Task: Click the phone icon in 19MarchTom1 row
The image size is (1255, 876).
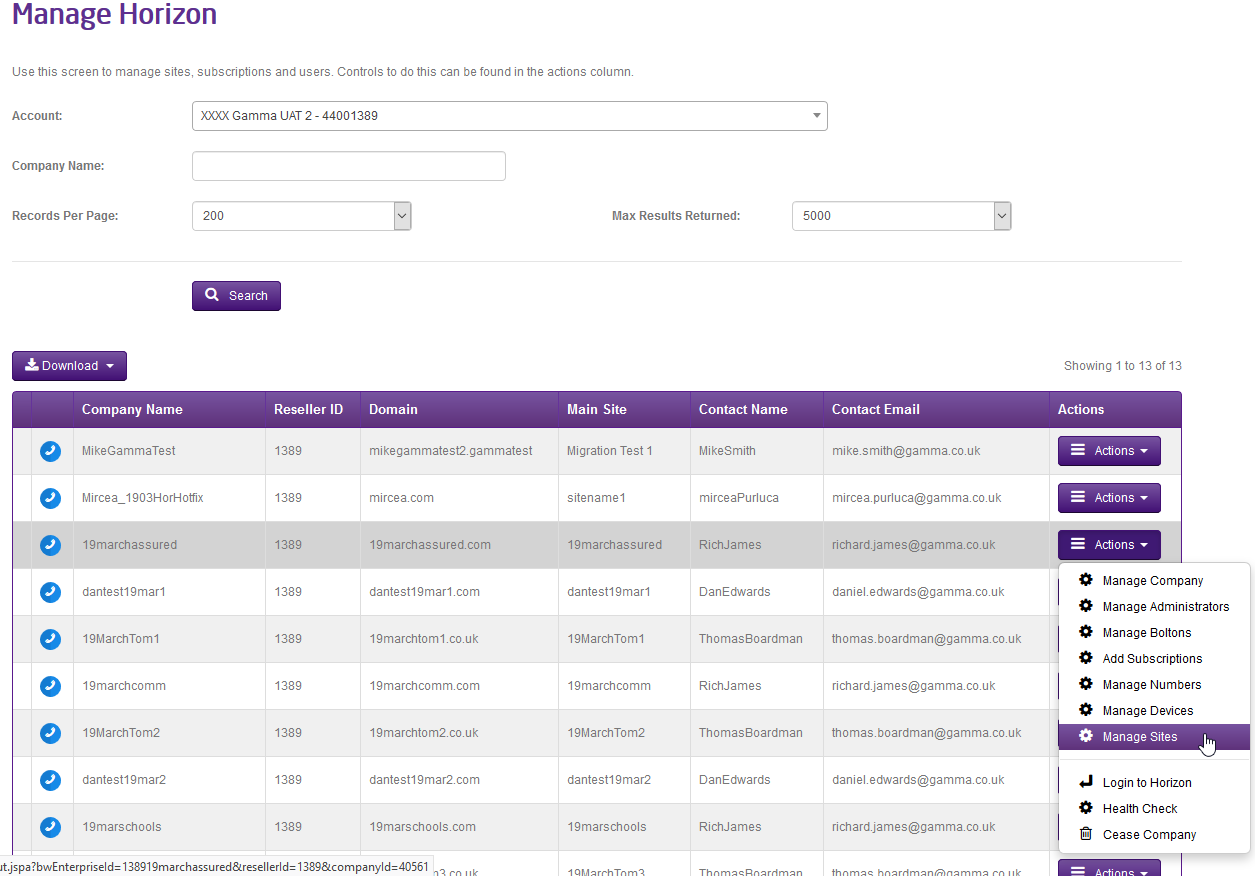Action: 50,639
